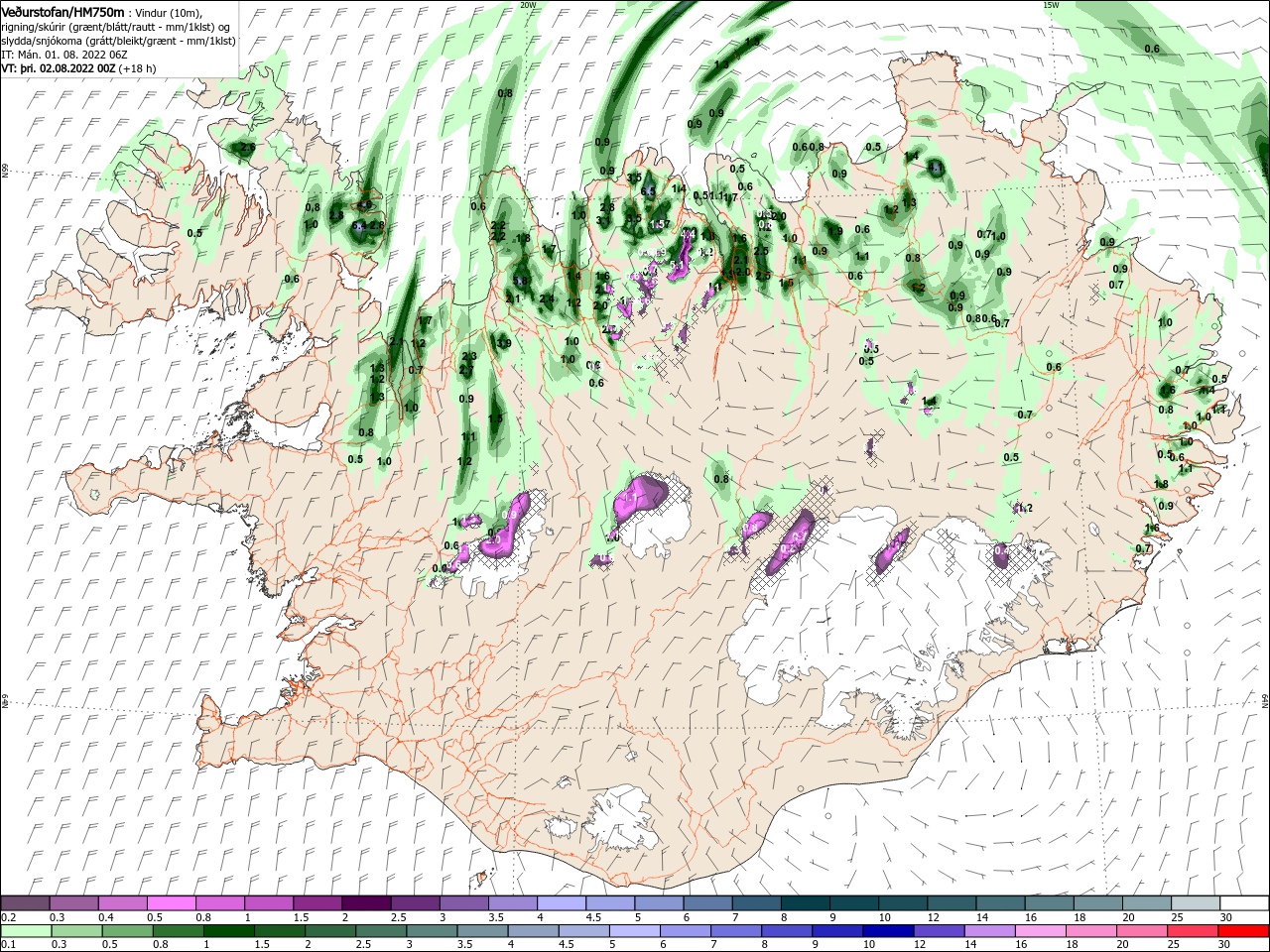Screen dimensions: 1270x952
Task: Click the 15W longitude label at the top edge
Action: [1051, 4]
